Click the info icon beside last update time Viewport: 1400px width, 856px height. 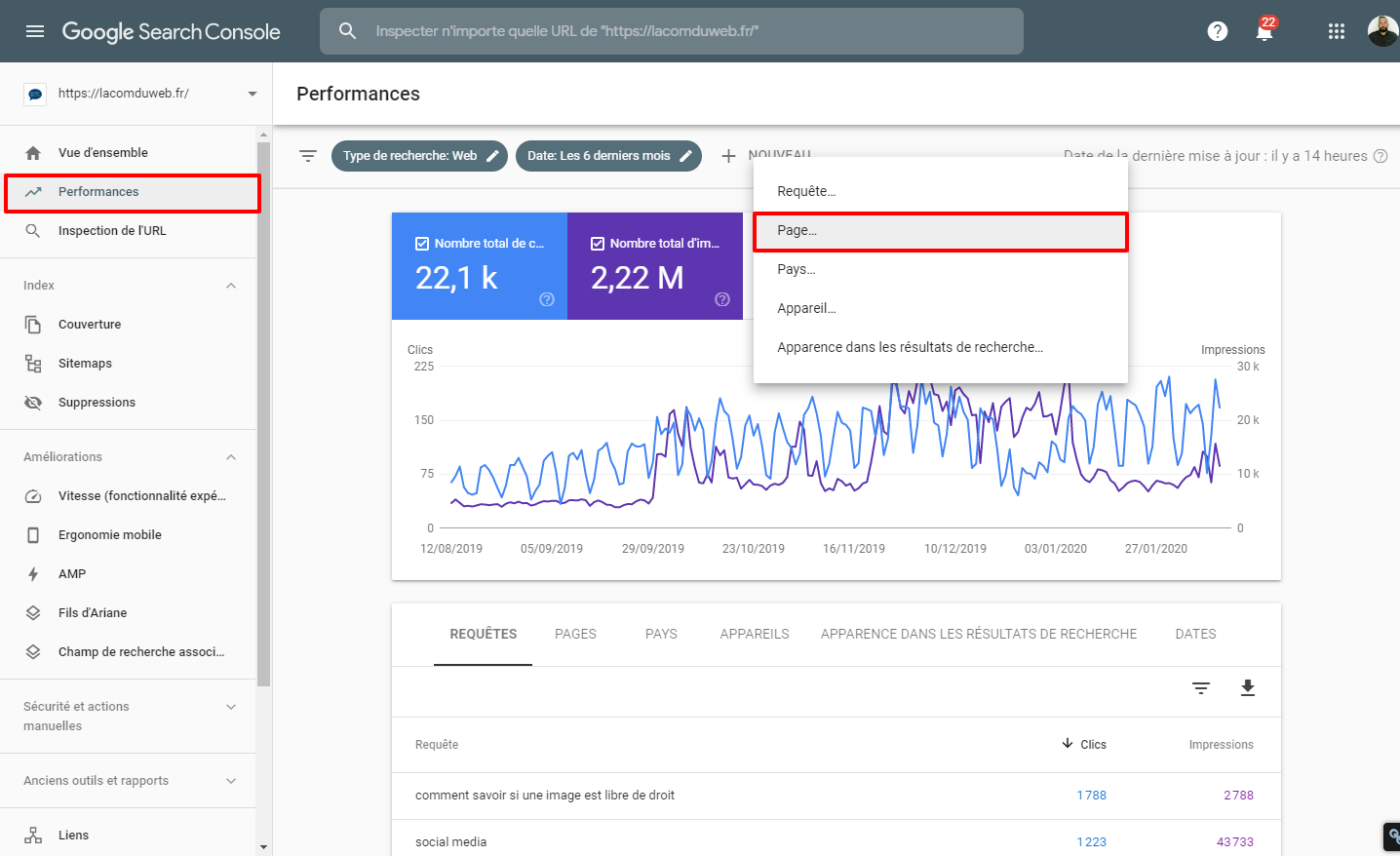pos(1381,156)
